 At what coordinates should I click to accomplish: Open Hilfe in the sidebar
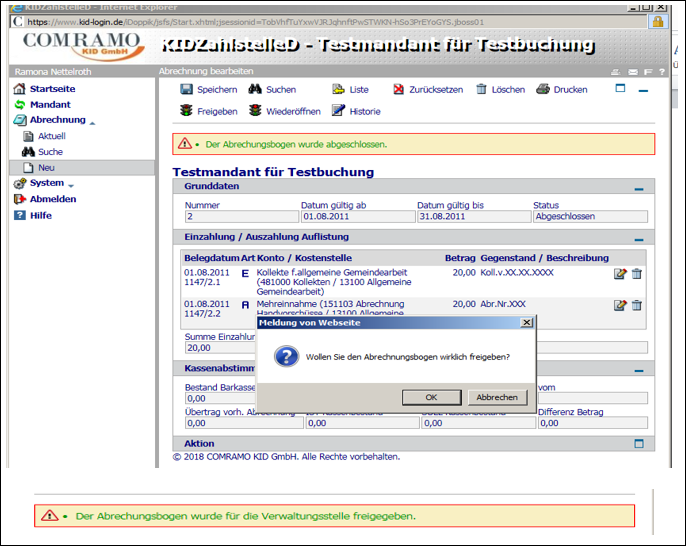pos(41,215)
